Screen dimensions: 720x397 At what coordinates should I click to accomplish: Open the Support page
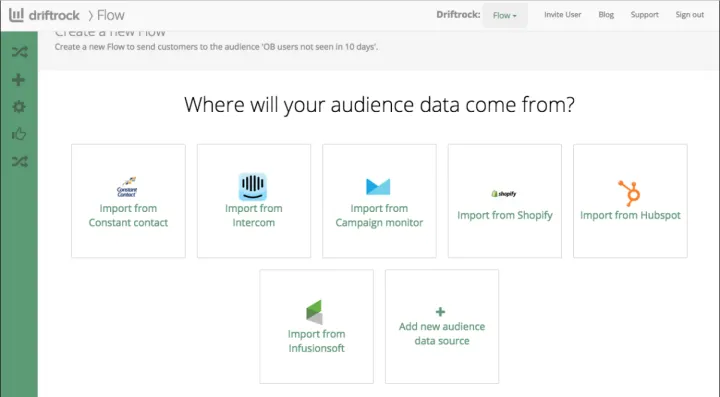coord(644,15)
